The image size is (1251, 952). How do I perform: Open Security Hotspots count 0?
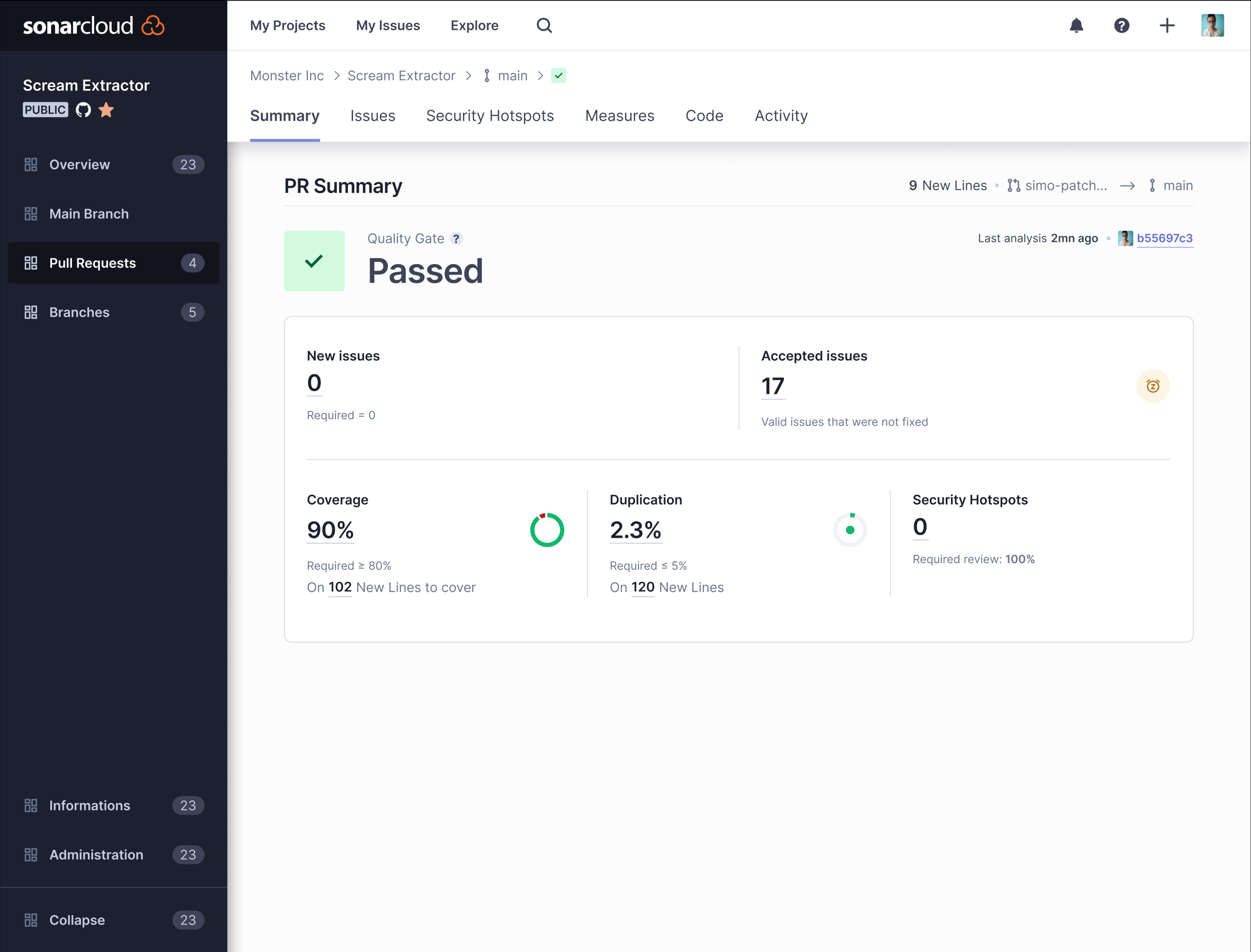[920, 526]
